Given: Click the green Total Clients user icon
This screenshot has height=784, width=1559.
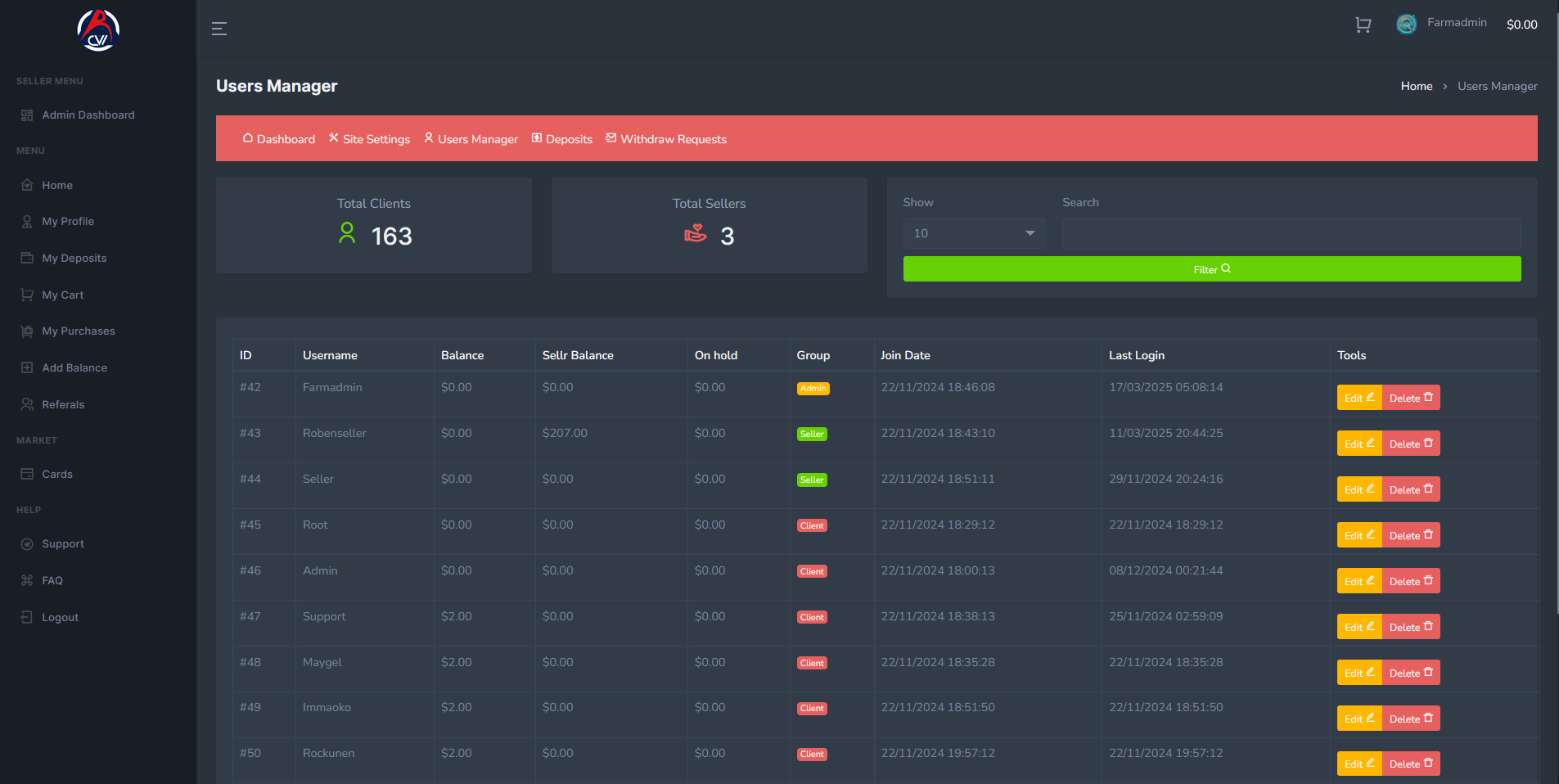Looking at the screenshot, I should point(347,234).
